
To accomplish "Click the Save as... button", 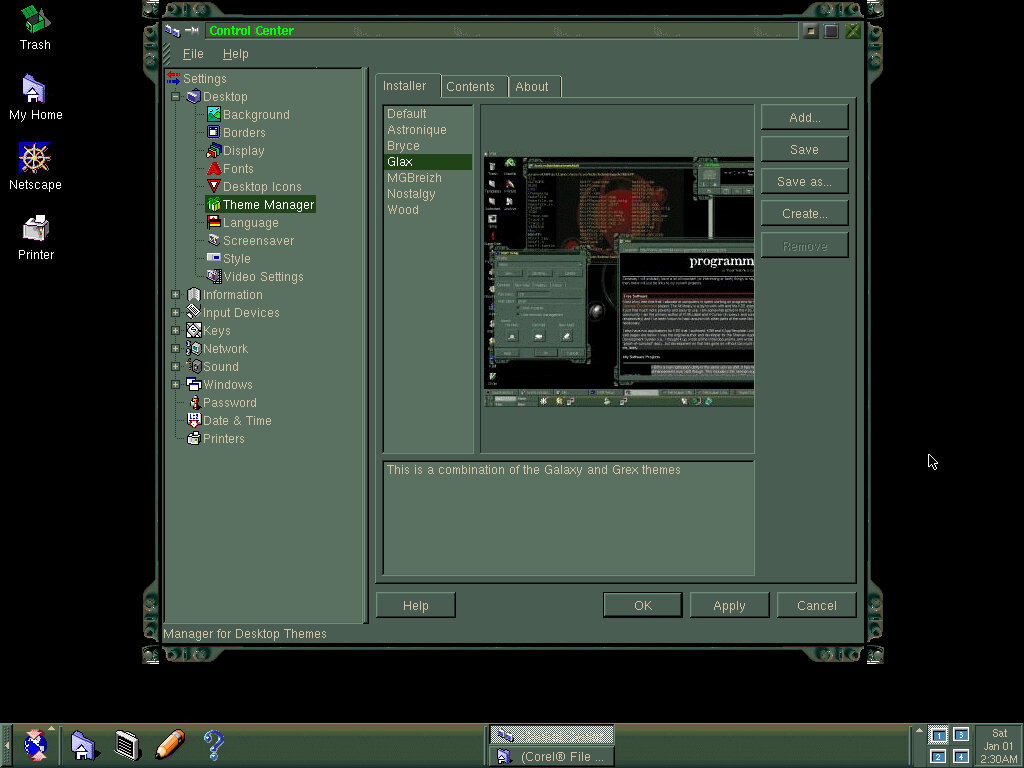I will coord(804,182).
